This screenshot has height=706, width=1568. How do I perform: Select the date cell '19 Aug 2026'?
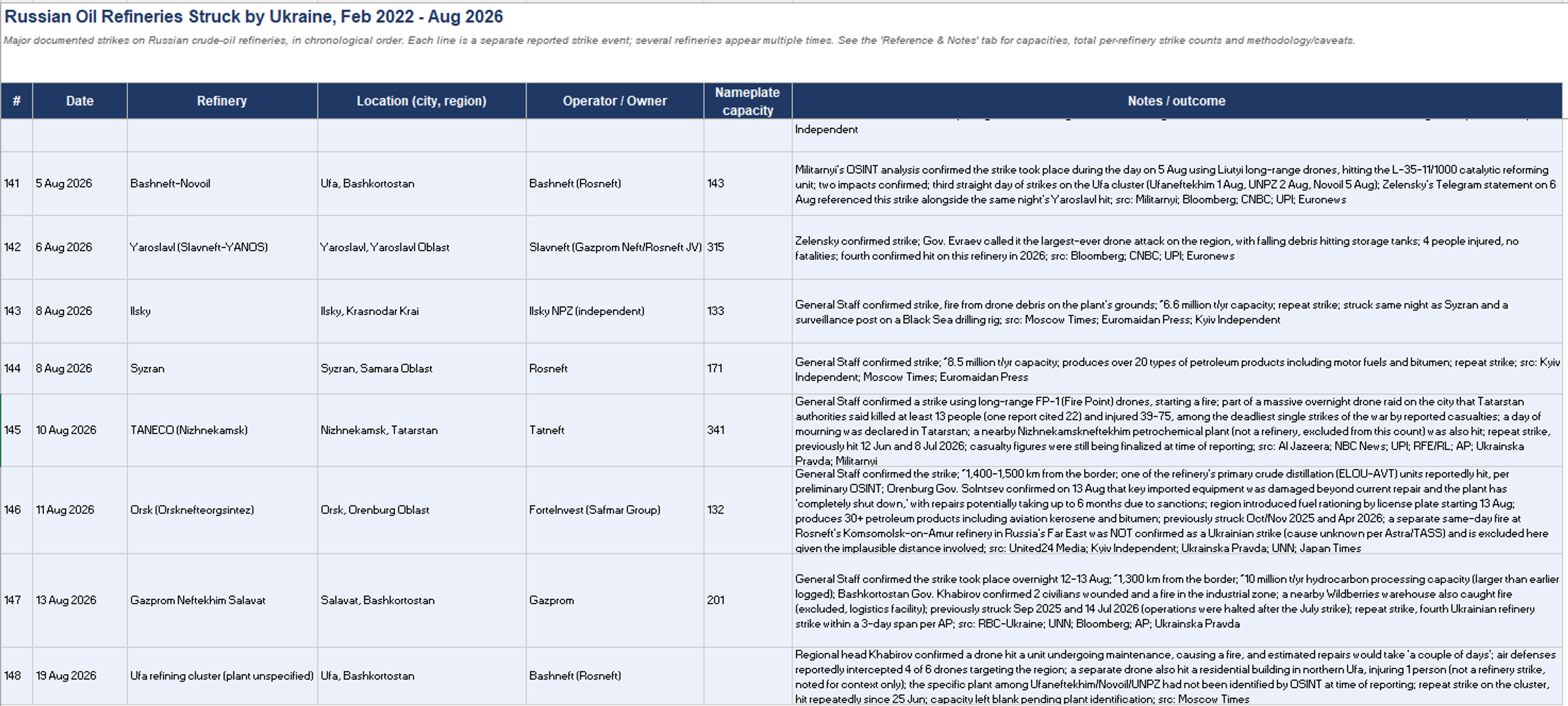coord(80,676)
